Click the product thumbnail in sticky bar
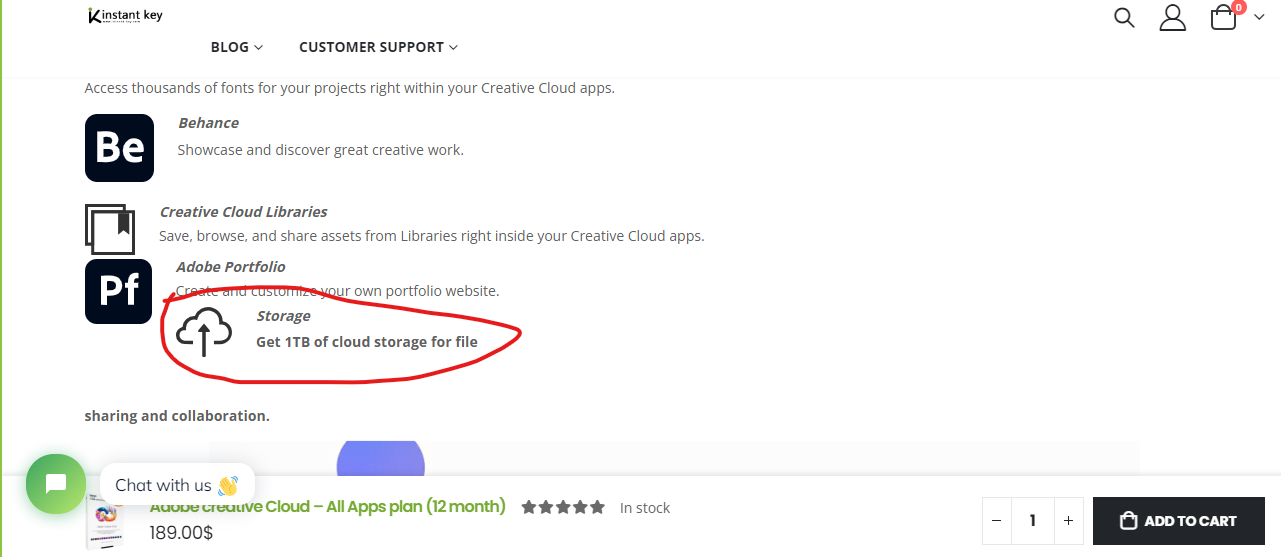 [107, 522]
